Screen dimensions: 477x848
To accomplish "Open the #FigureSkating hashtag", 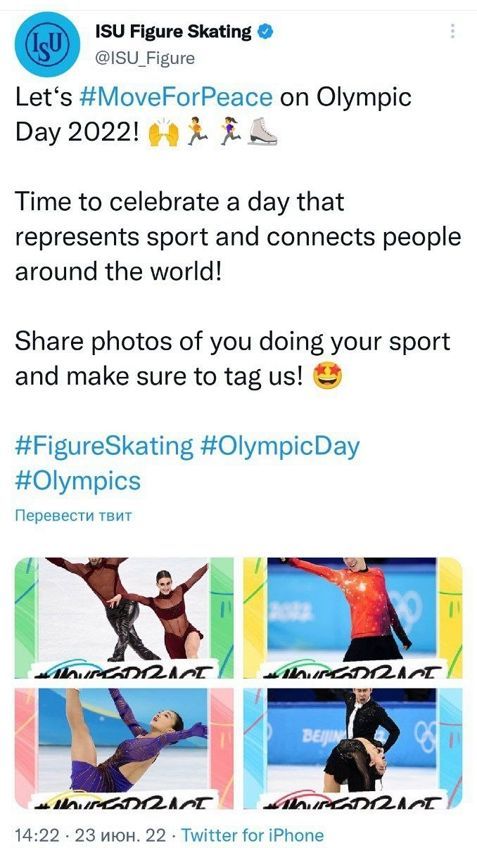I will [x=104, y=447].
